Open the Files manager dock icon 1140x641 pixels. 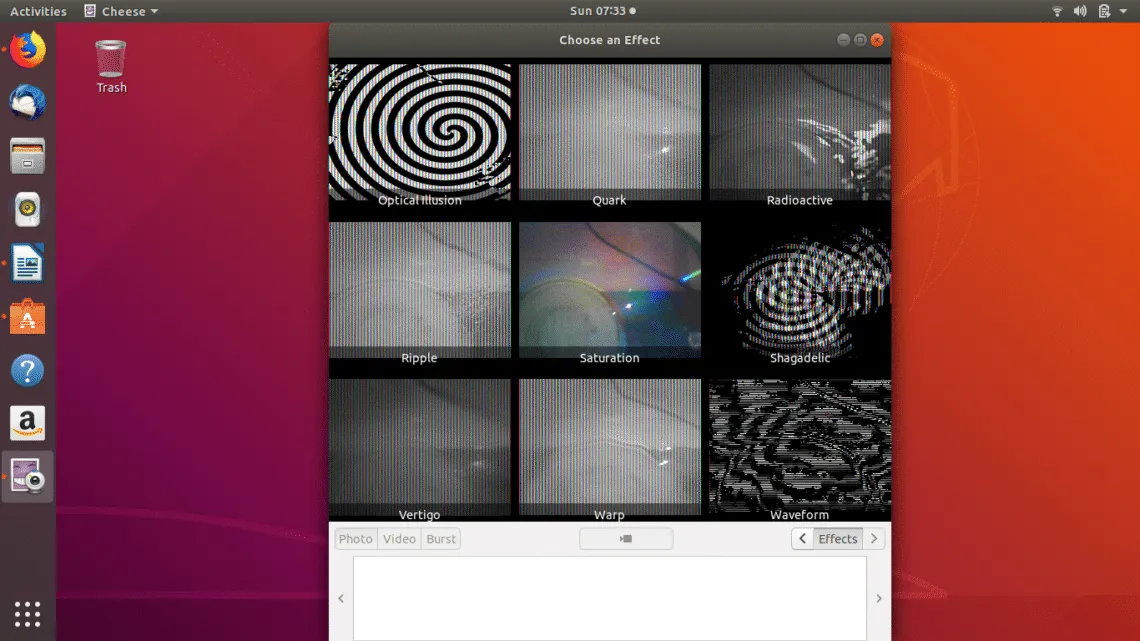click(x=28, y=157)
